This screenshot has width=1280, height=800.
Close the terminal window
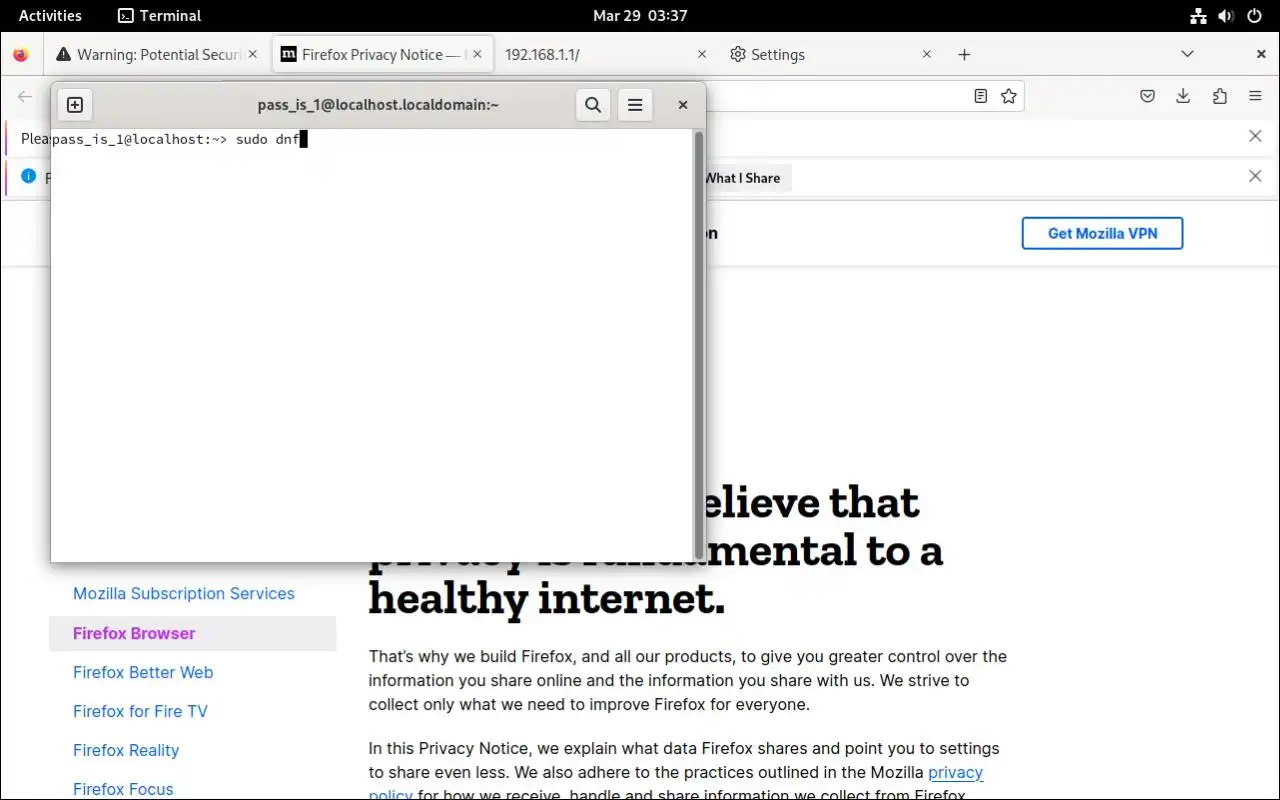pyautogui.click(x=683, y=105)
